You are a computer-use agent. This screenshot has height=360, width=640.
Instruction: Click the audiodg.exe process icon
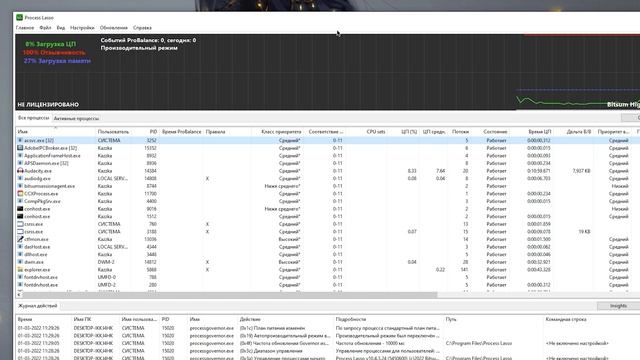point(20,178)
